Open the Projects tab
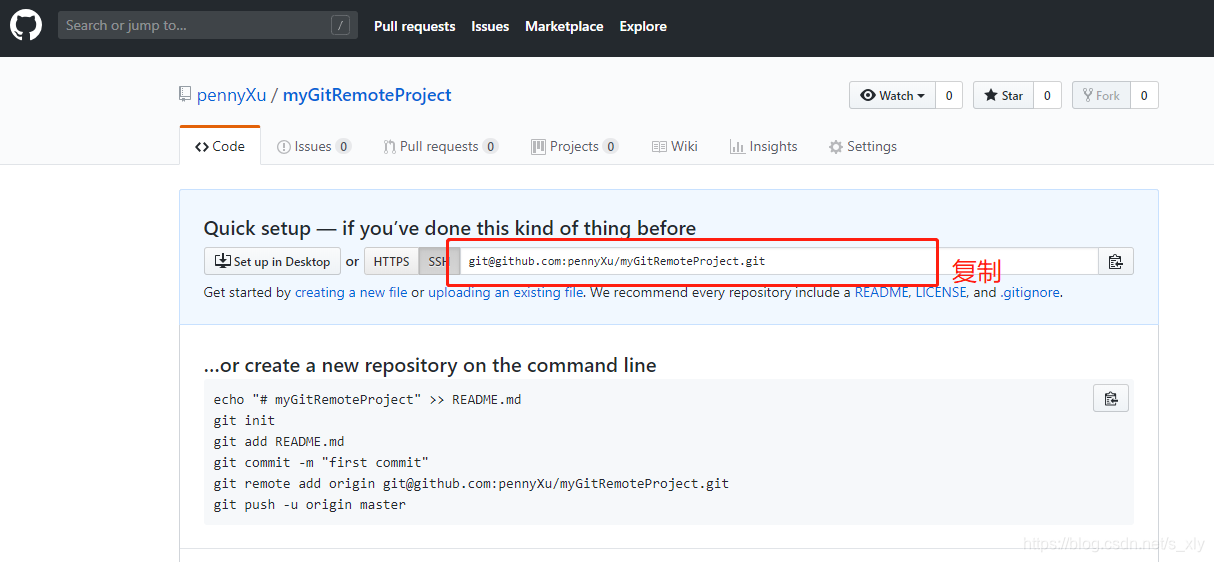The width and height of the screenshot is (1214, 562). click(x=574, y=146)
